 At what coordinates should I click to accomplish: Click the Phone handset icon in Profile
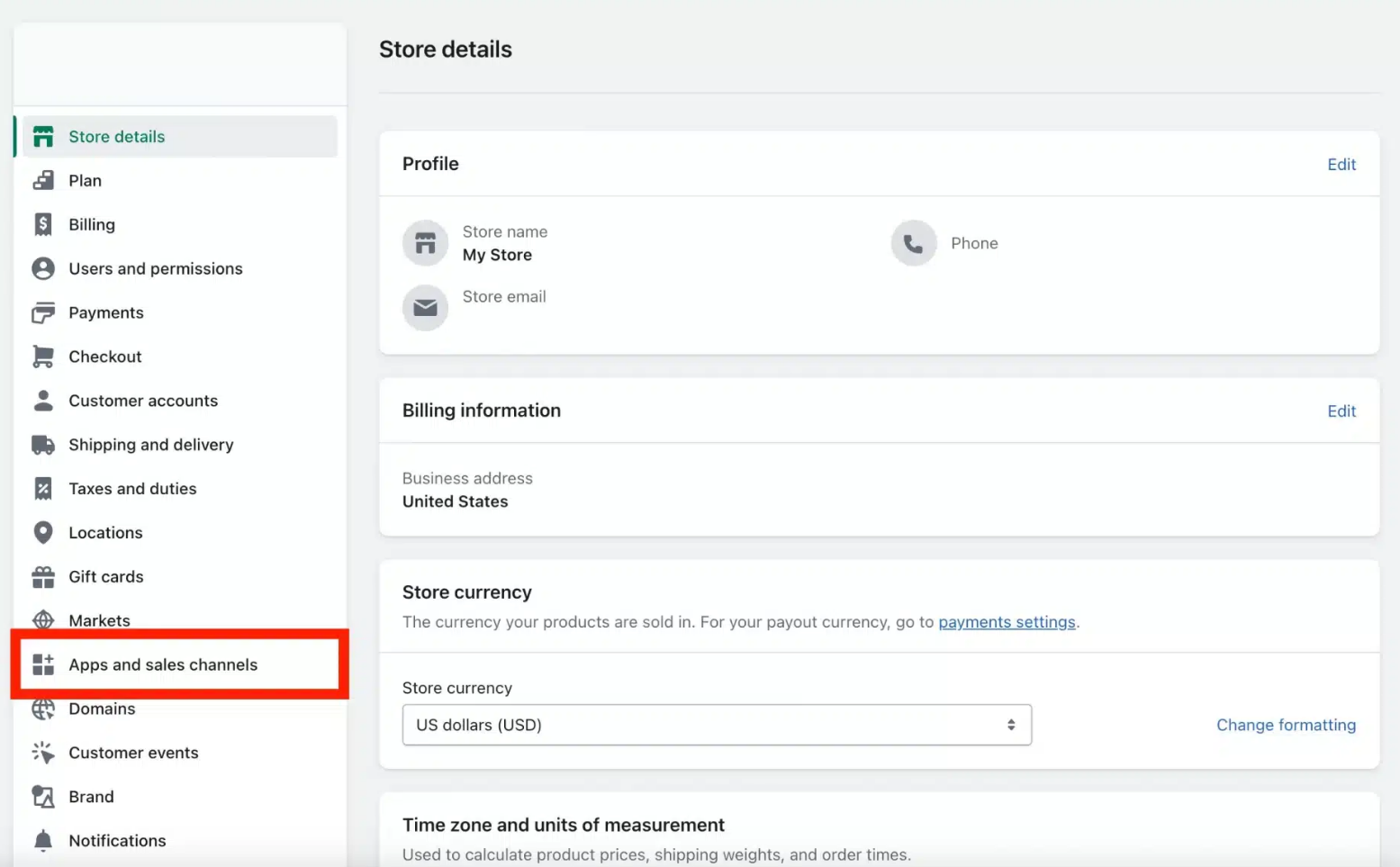(x=914, y=243)
